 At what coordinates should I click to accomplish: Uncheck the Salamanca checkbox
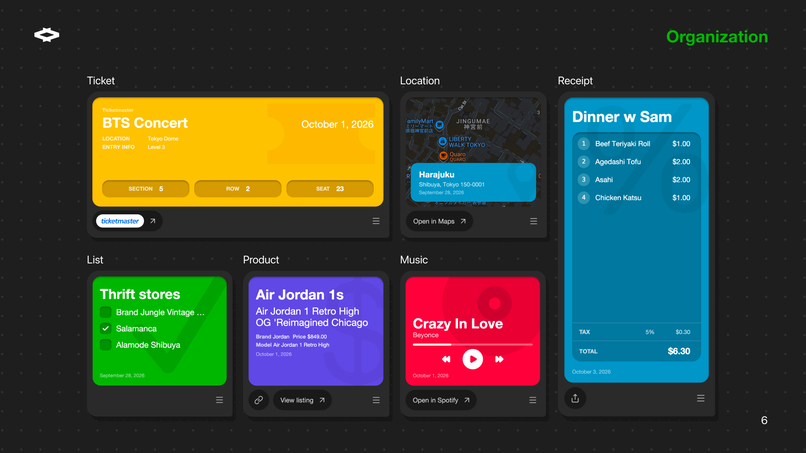[x=106, y=328]
